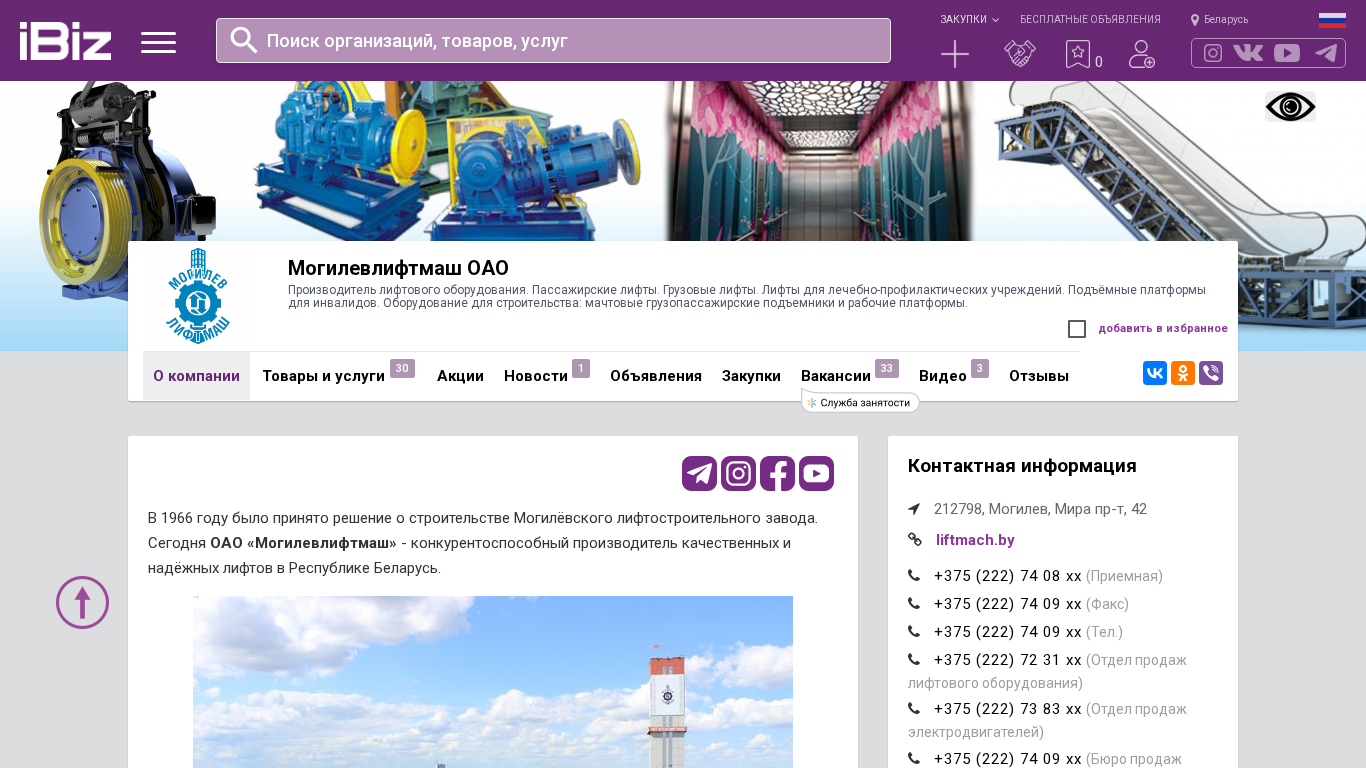Click the Контактная информация heading

pyautogui.click(x=1022, y=466)
